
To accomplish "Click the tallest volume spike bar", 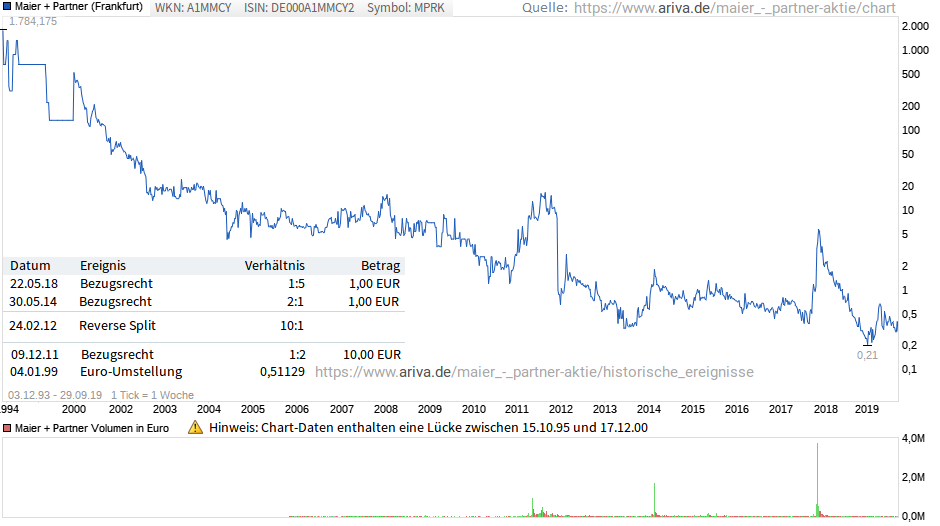I will pos(818,478).
